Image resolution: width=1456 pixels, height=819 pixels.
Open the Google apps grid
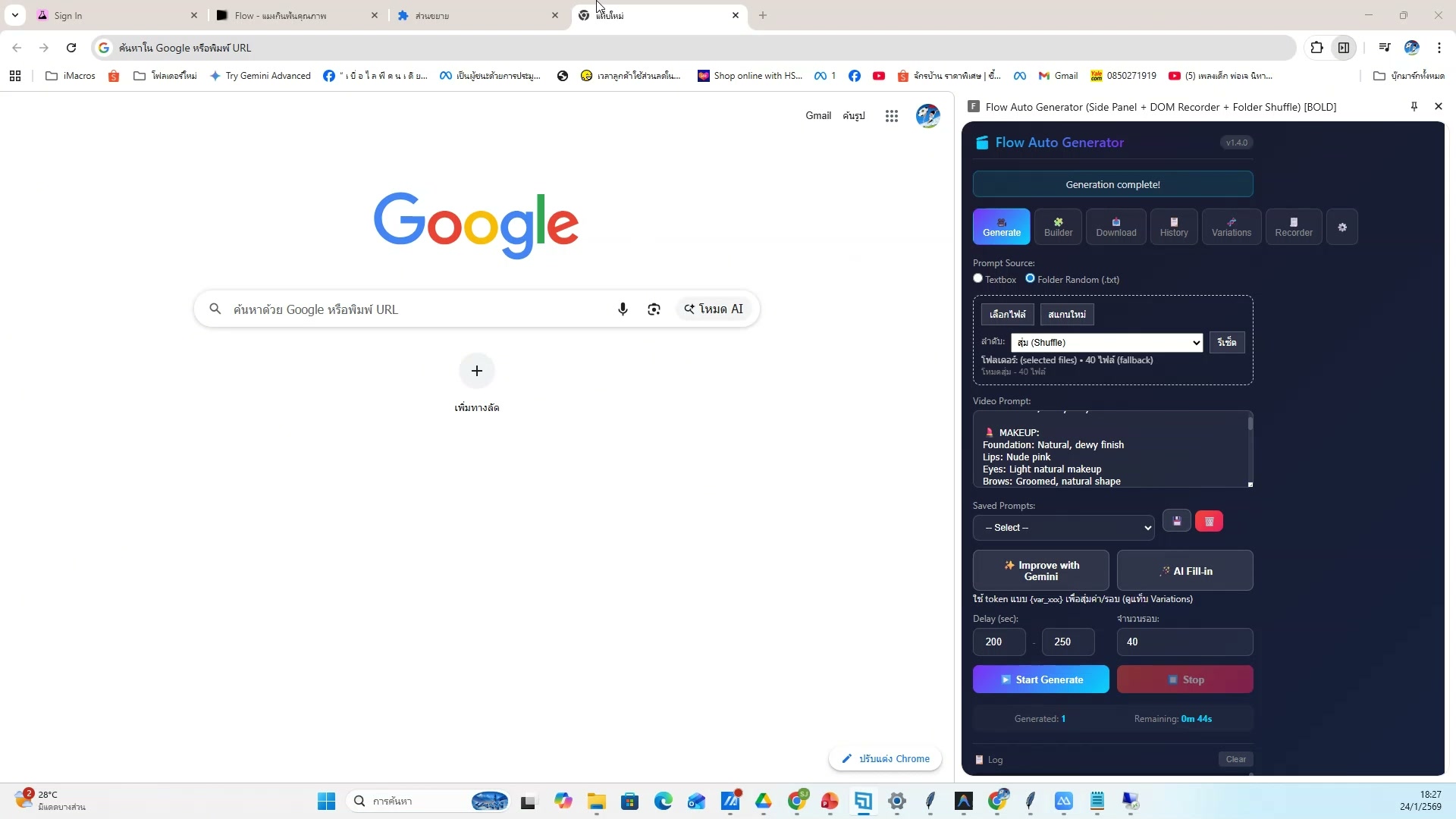[x=892, y=116]
